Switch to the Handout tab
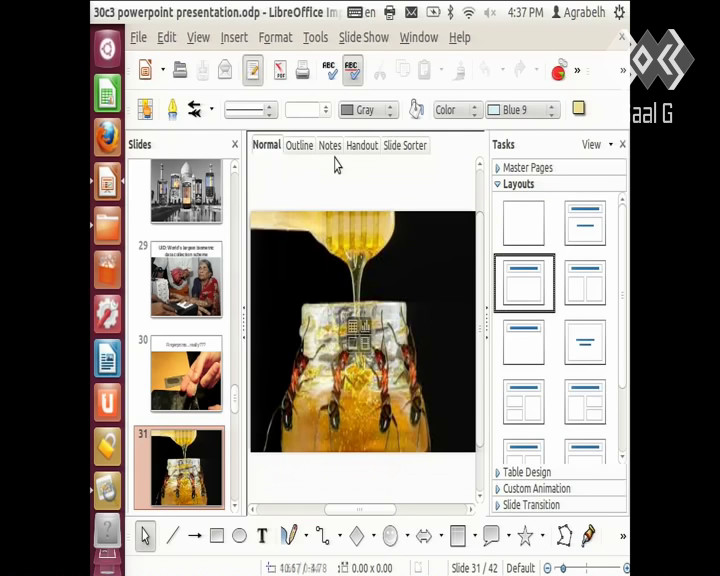 pos(362,146)
